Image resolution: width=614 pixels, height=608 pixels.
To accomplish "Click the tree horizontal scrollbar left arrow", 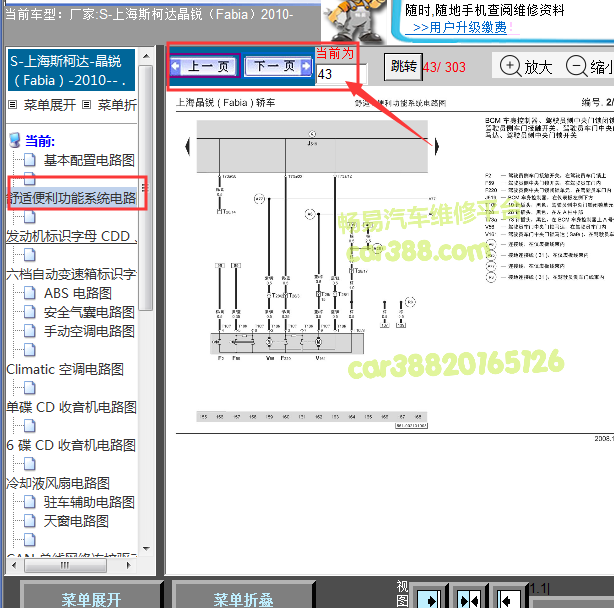I will click(14, 565).
